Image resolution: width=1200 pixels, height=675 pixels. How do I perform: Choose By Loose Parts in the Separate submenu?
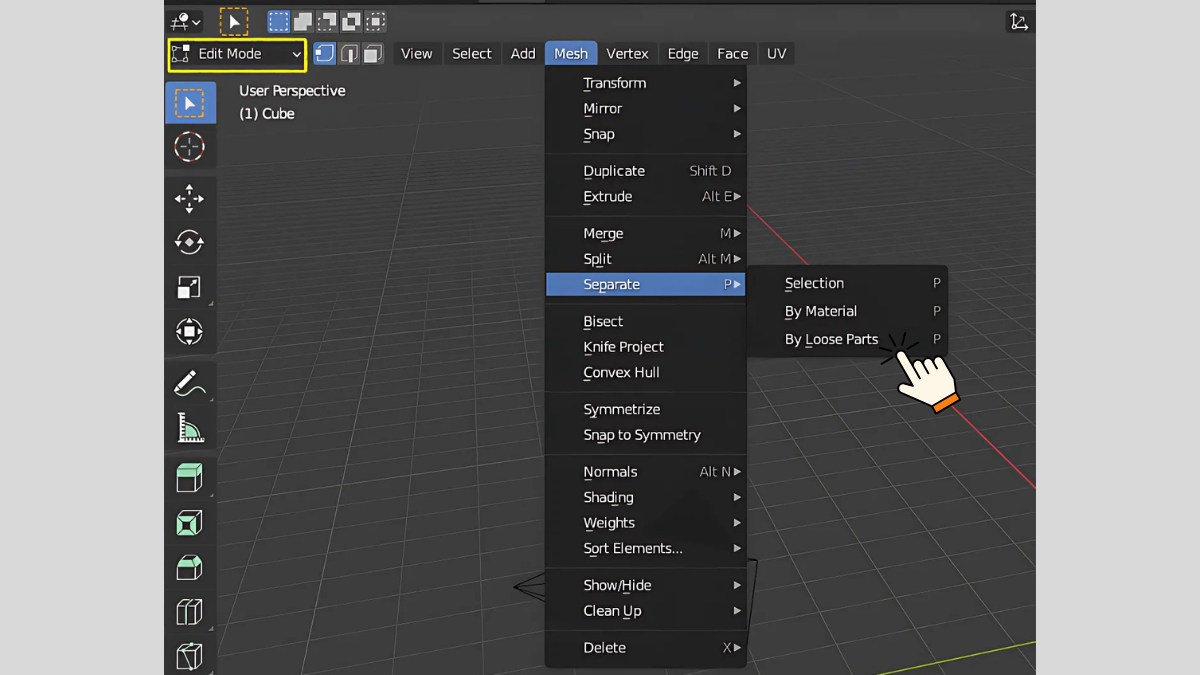847,340
